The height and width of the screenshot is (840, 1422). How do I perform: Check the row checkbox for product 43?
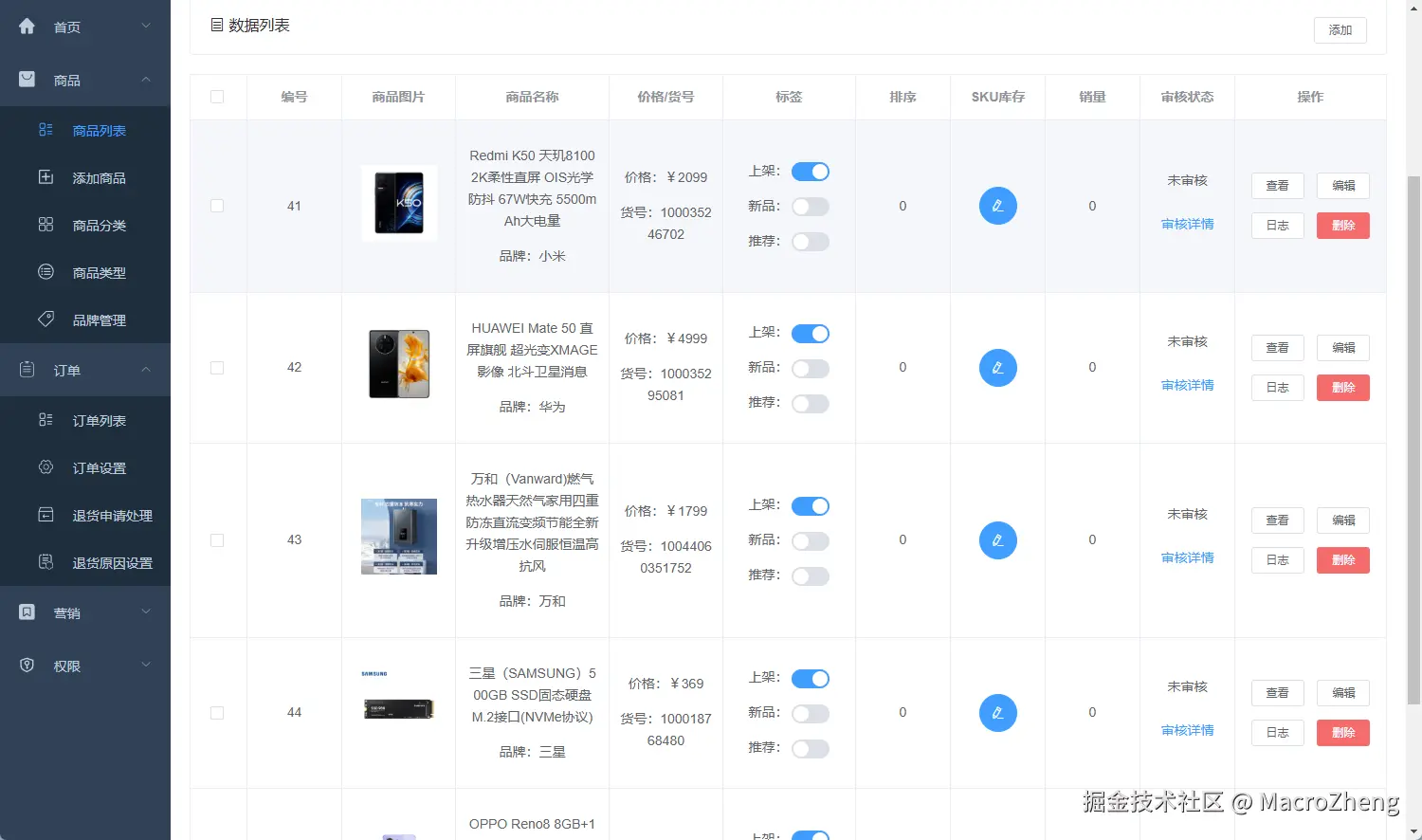coord(217,540)
